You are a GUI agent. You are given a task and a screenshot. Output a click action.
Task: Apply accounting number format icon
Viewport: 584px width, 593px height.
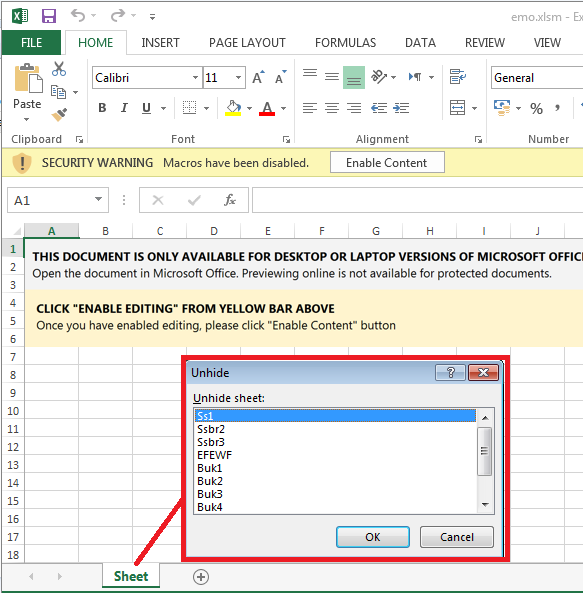502,108
